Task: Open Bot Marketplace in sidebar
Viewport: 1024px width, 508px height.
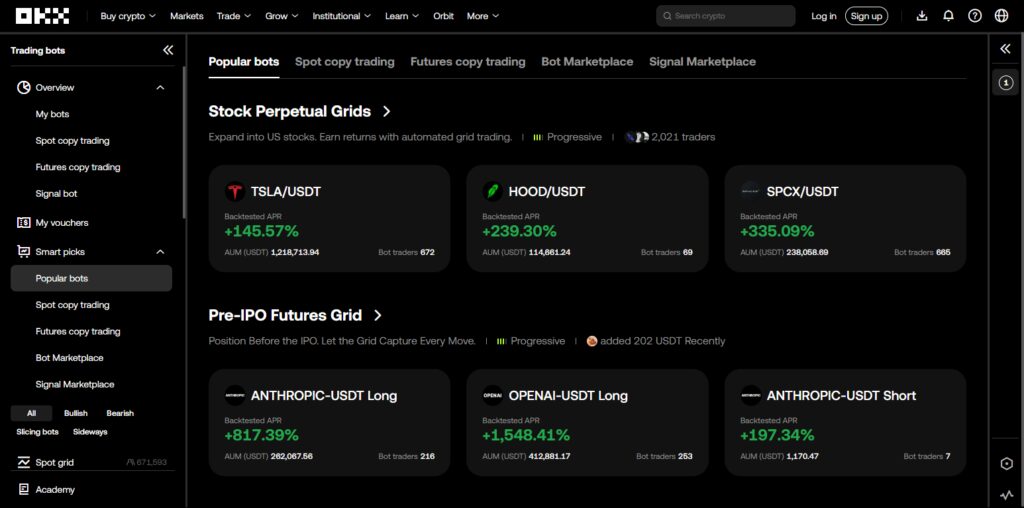Action: [69, 358]
